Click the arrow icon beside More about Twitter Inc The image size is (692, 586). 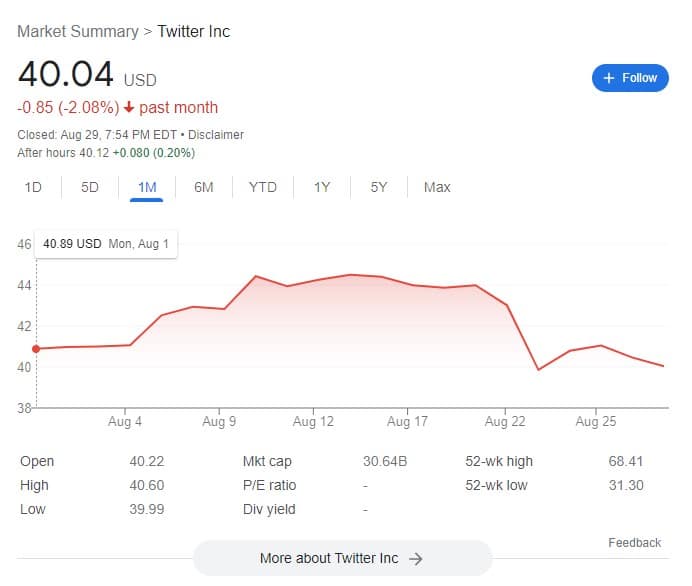click(x=415, y=559)
